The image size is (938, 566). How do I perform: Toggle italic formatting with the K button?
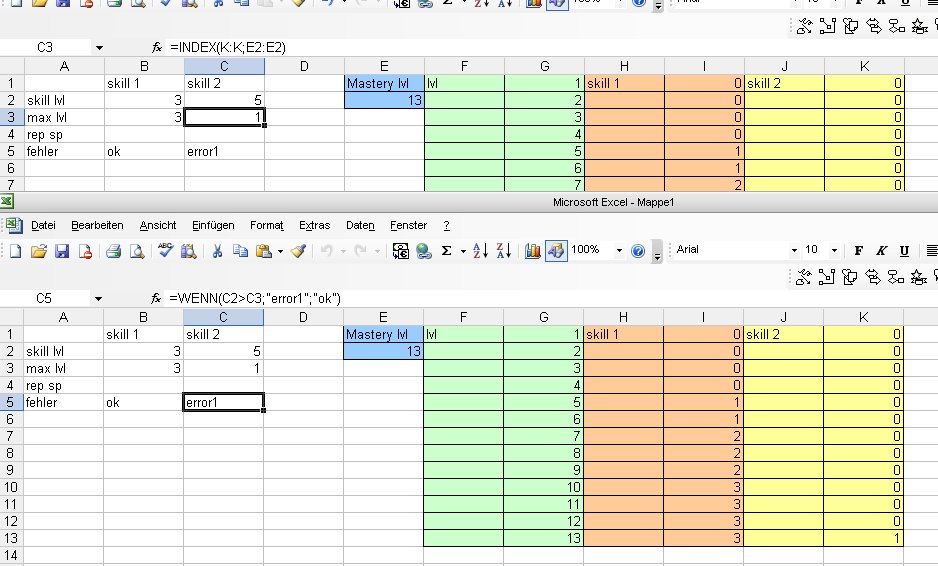point(881,250)
